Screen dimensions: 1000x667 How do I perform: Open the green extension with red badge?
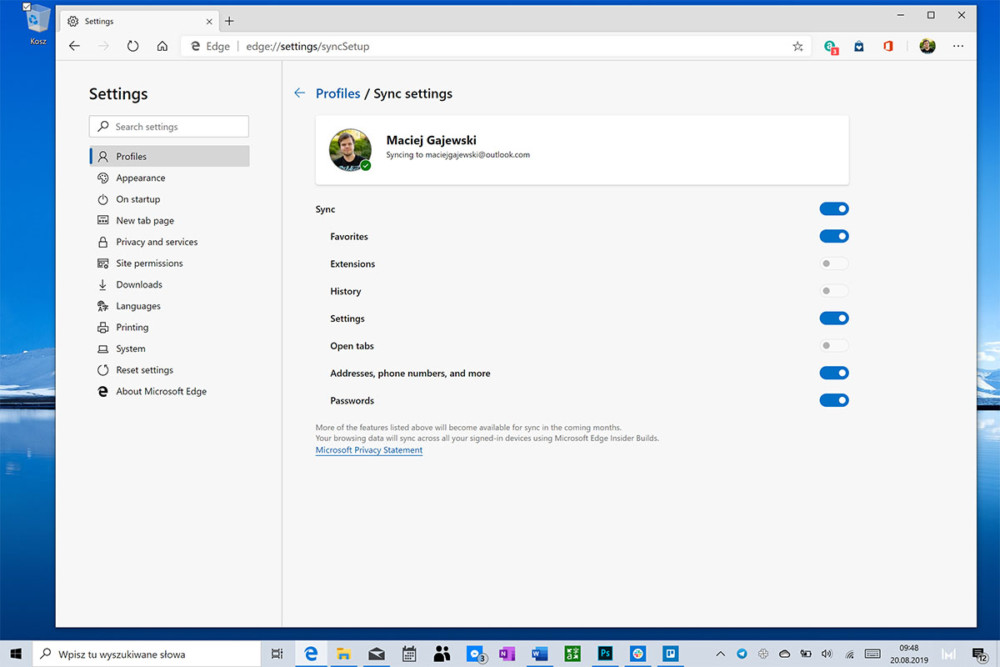(830, 47)
